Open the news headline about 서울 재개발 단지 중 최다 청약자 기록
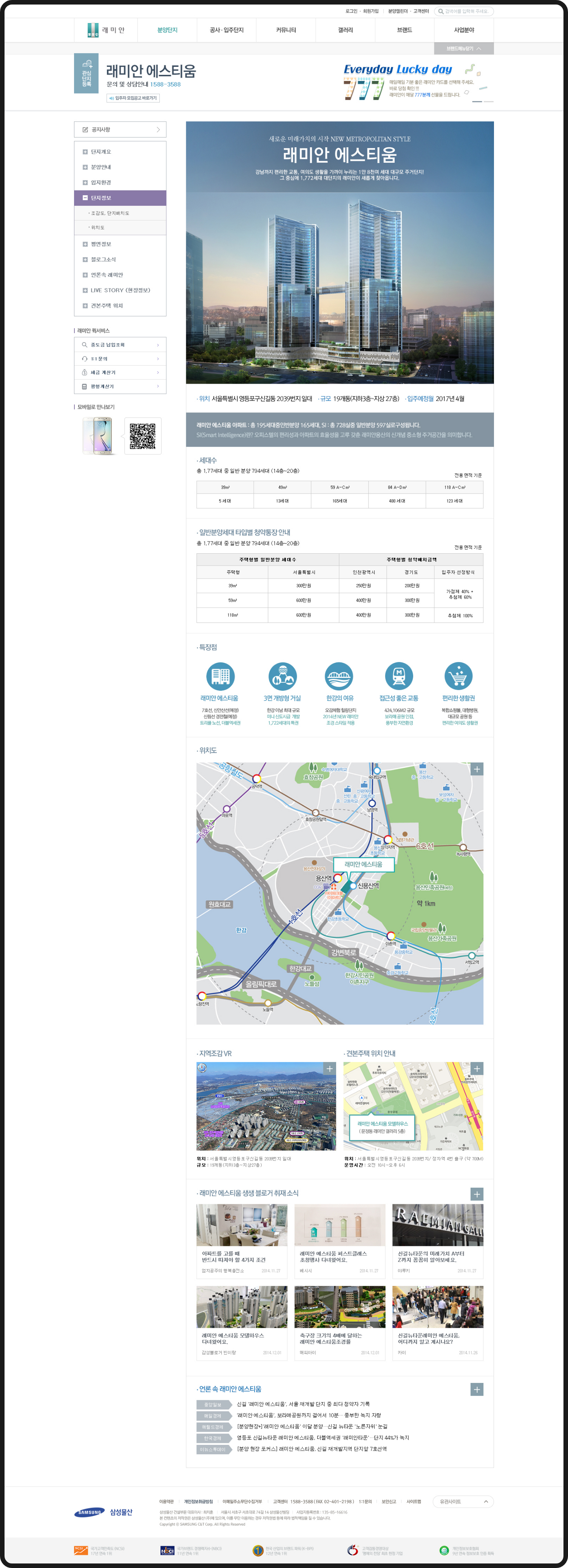The height and width of the screenshot is (1568, 568). (x=303, y=1404)
